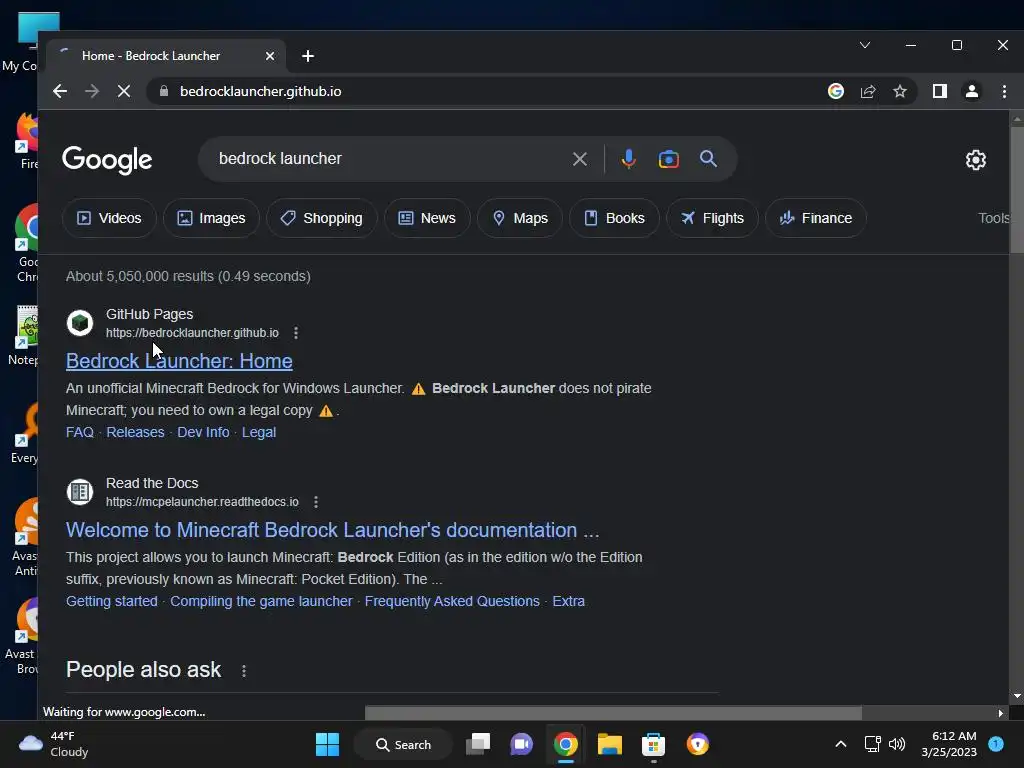
Task: Show hidden system tray icons
Action: 840,744
